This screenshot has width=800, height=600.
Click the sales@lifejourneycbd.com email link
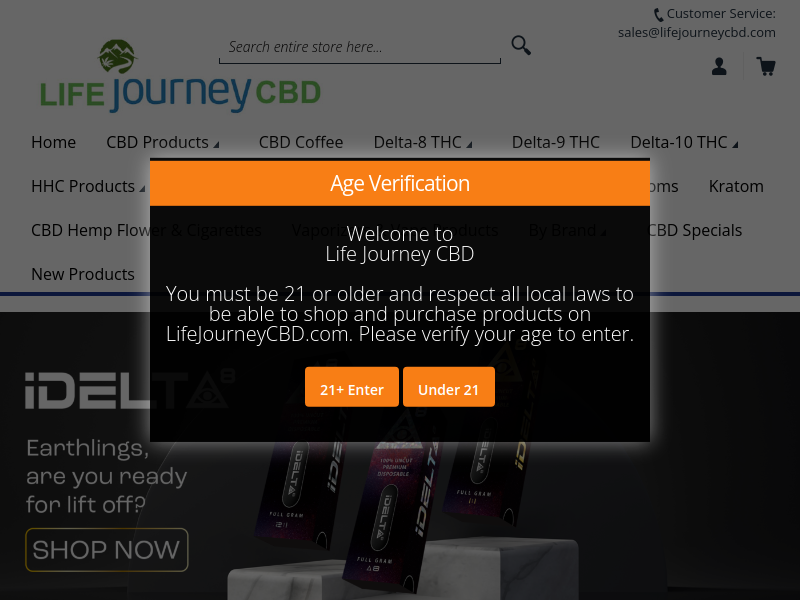(x=696, y=33)
